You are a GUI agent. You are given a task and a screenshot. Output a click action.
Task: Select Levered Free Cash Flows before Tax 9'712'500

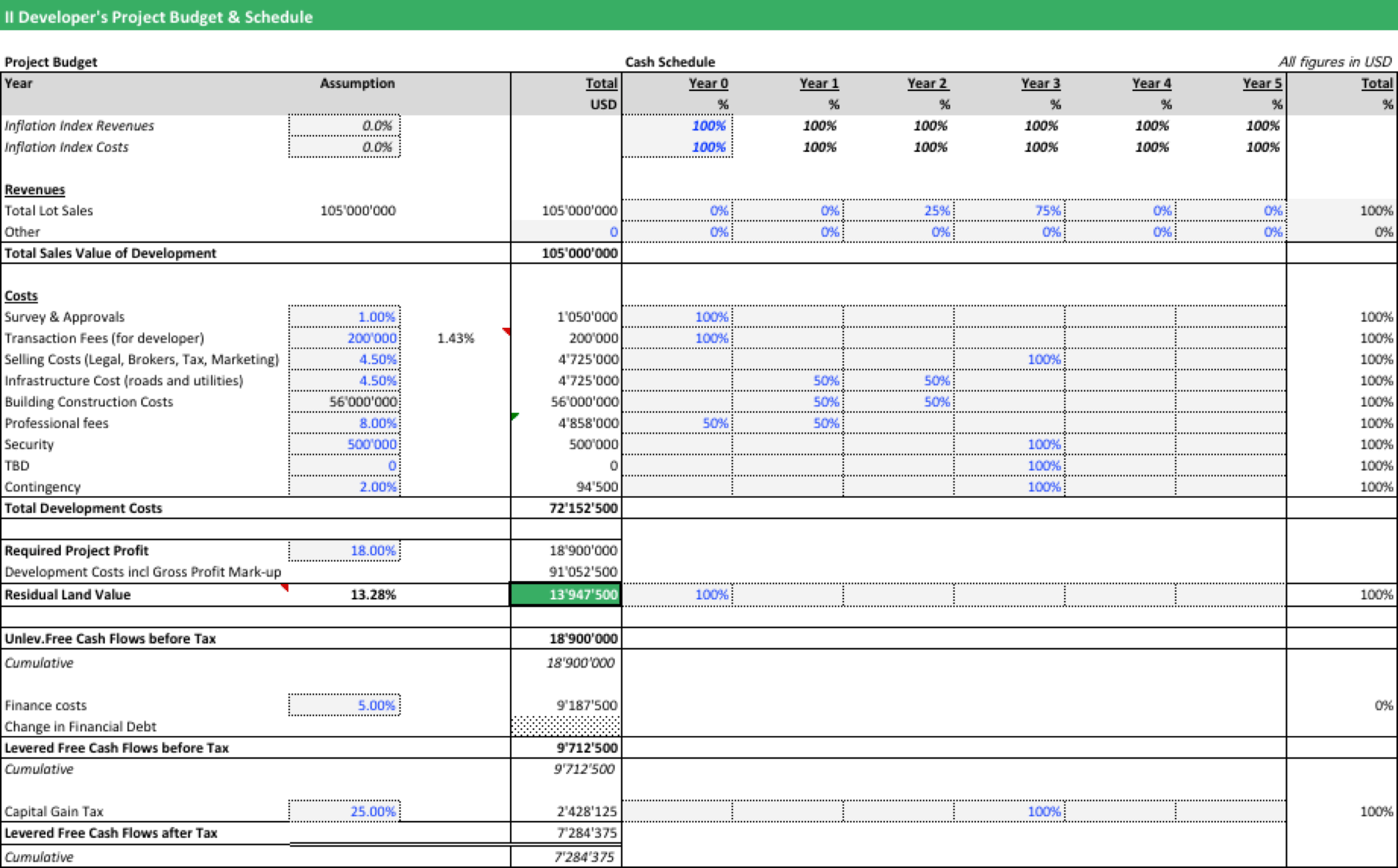pyautogui.click(x=587, y=748)
